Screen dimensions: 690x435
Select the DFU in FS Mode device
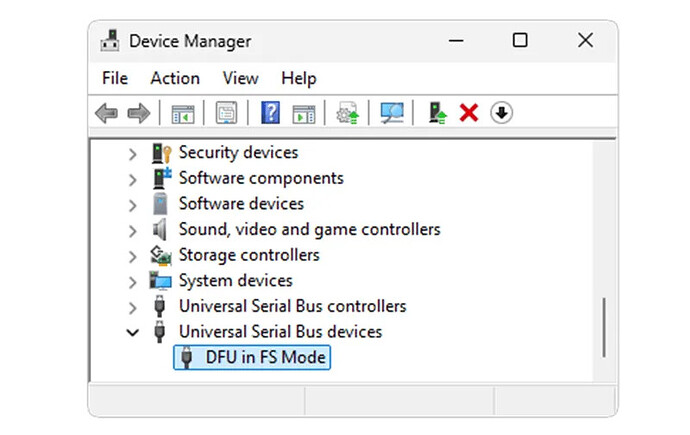pyautogui.click(x=265, y=357)
